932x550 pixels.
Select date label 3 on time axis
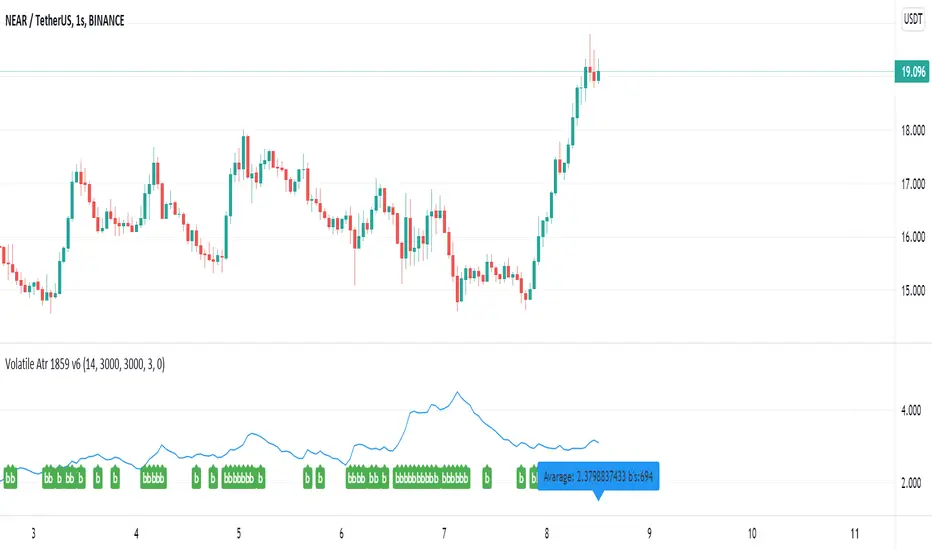click(x=33, y=533)
